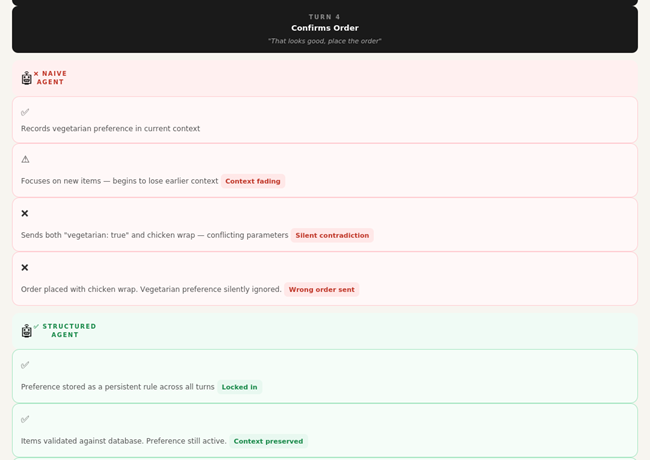Viewport: 650px width, 460px height.
Task: Click the Structured Agent robot icon
Action: pyautogui.click(x=27, y=330)
